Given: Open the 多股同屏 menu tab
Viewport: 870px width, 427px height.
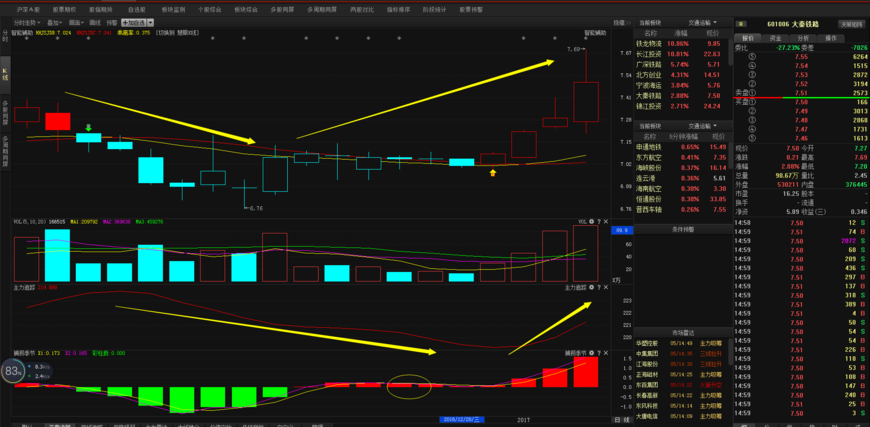Looking at the screenshot, I should 282,9.
